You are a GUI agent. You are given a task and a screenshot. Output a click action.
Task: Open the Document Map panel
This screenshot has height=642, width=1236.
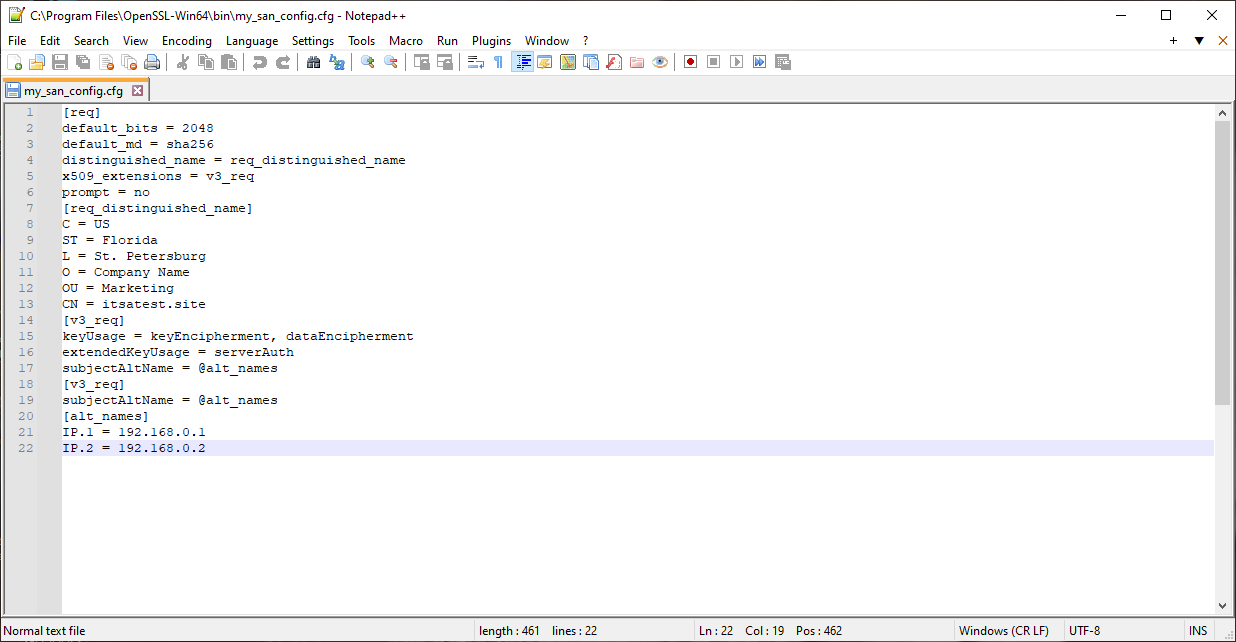567,61
